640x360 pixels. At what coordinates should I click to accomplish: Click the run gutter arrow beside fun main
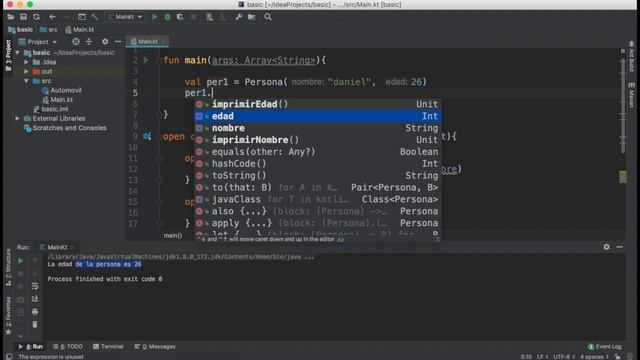coord(146,60)
